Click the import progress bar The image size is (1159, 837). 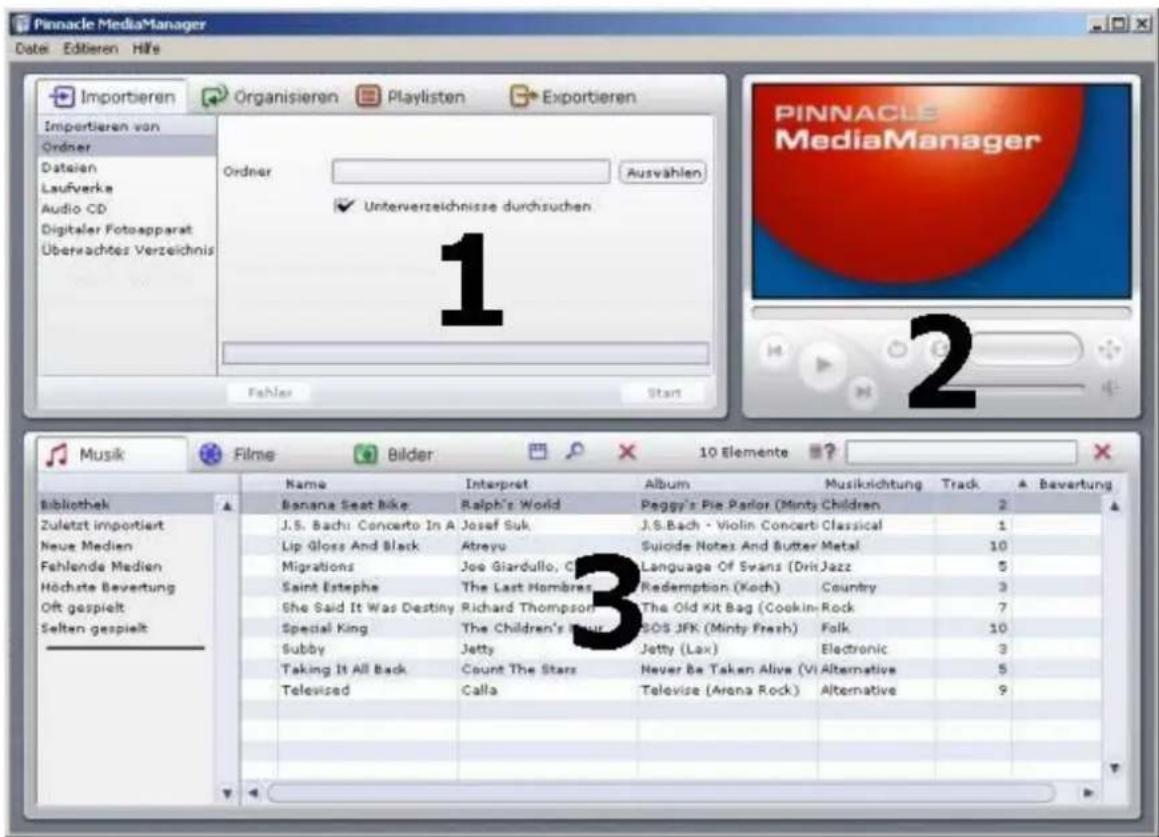click(466, 353)
